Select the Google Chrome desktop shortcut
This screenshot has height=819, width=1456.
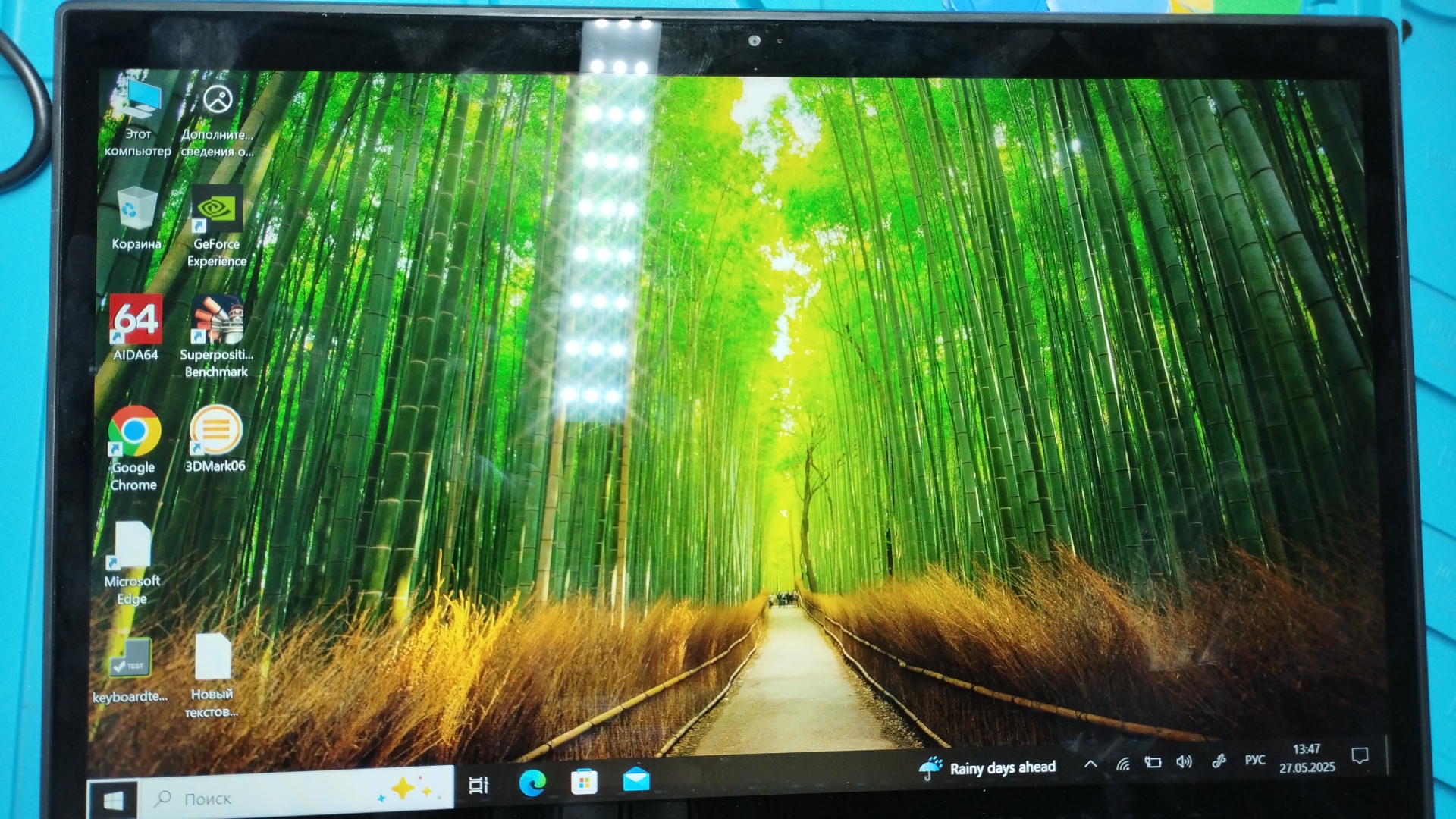coord(134,432)
